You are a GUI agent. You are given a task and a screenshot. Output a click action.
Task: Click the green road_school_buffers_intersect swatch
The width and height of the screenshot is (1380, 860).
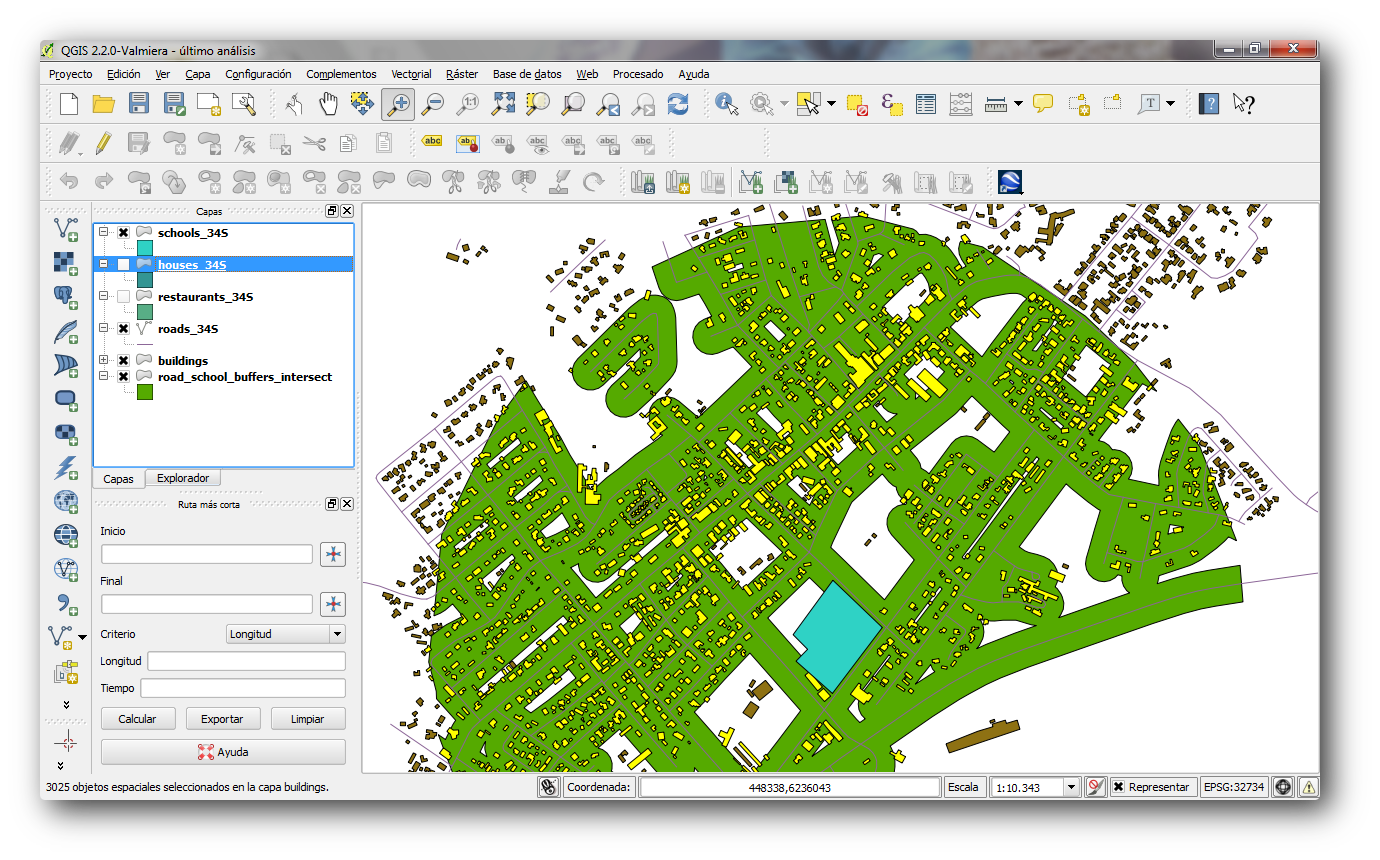[145, 392]
